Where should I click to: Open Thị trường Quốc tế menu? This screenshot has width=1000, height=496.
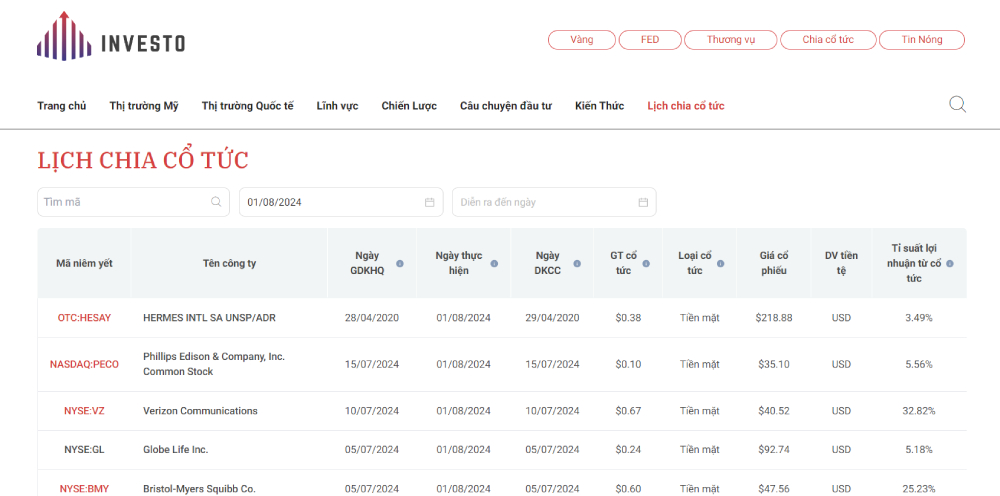coord(247,106)
